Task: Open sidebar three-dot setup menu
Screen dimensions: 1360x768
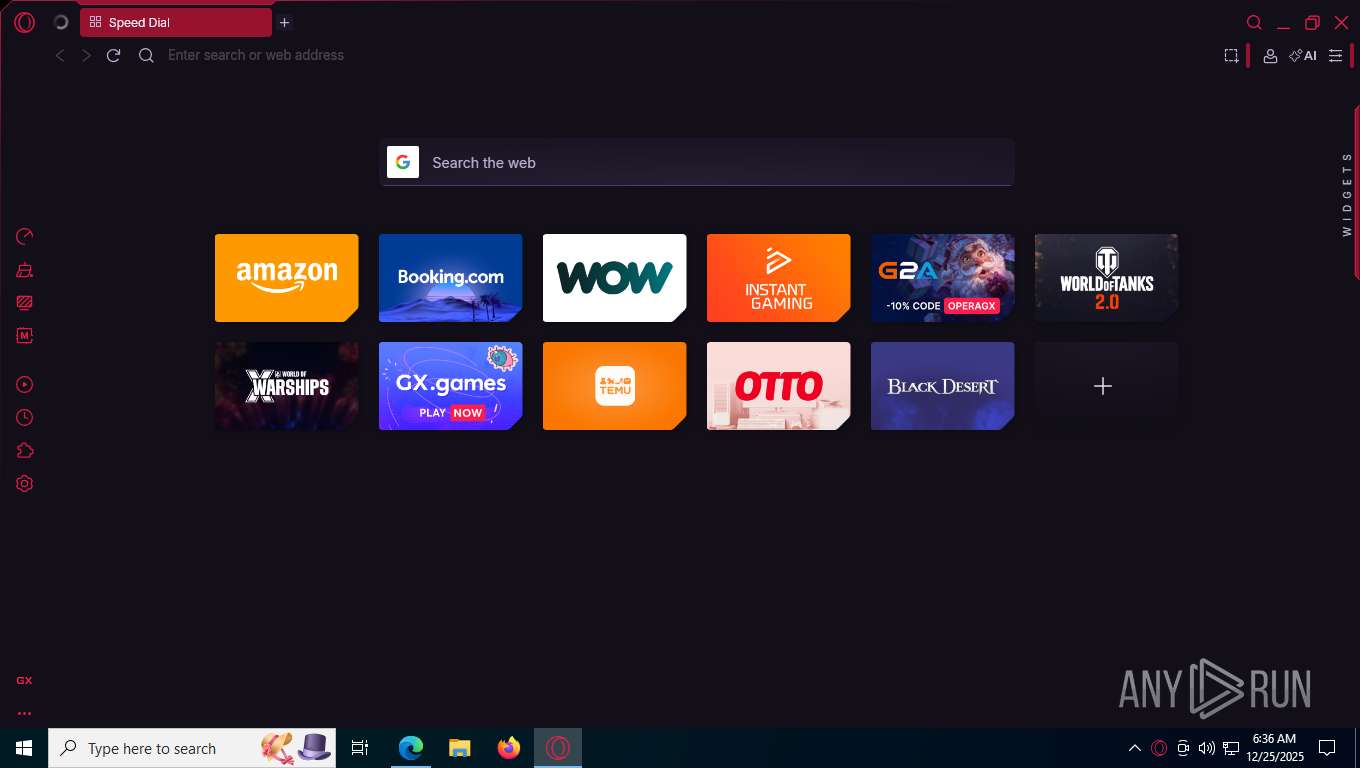Action: click(x=24, y=713)
